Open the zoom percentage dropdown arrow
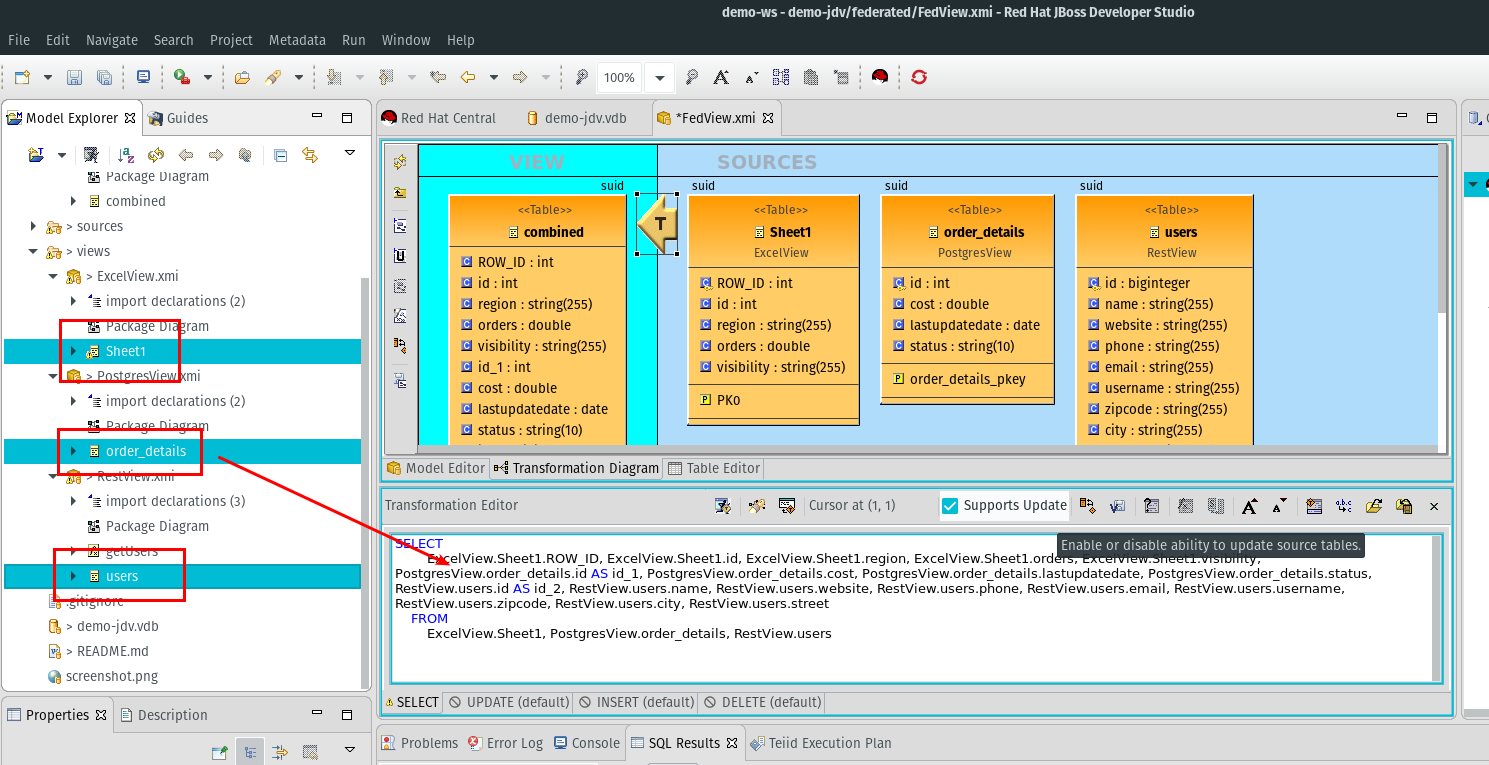Viewport: 1489px width, 765px height. 660,78
